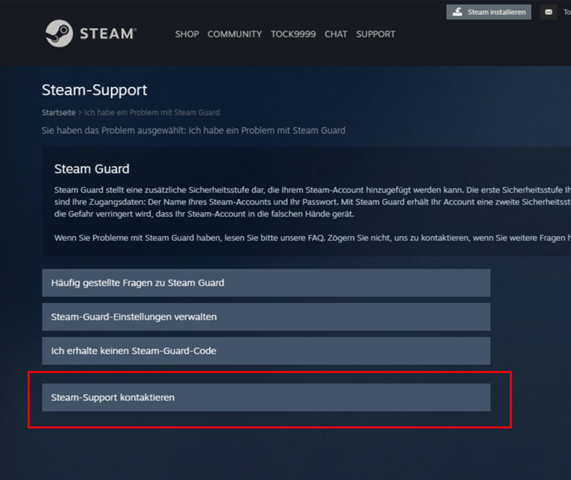
Task: Open the SHOP menu
Action: tap(187, 34)
